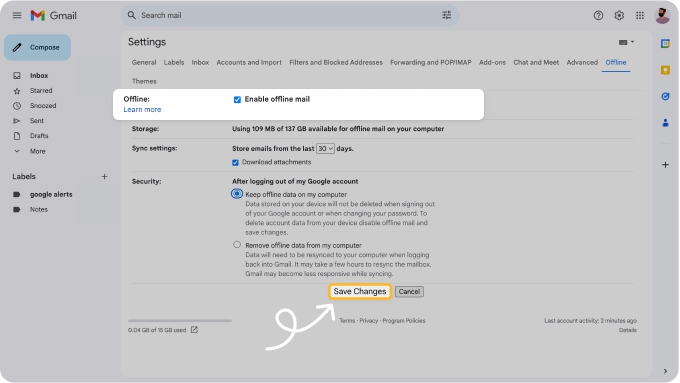
Task: Open the Drafts folder label
Action: coord(39,136)
